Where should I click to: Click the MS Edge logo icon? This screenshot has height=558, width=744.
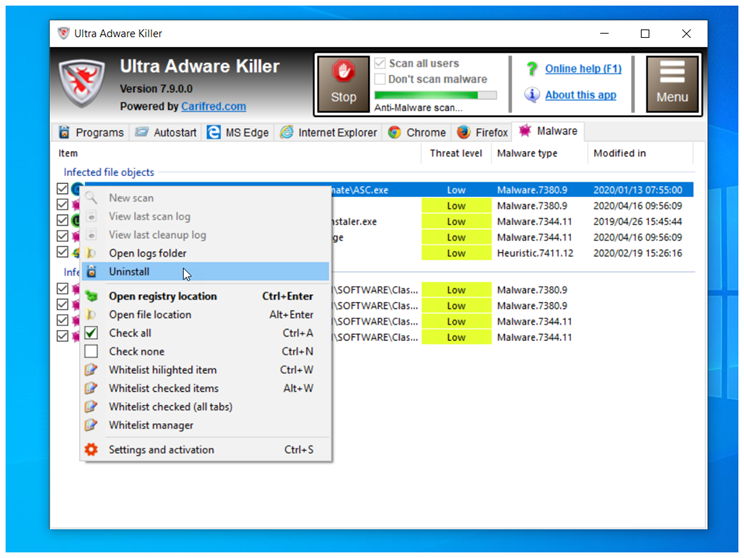click(x=214, y=132)
